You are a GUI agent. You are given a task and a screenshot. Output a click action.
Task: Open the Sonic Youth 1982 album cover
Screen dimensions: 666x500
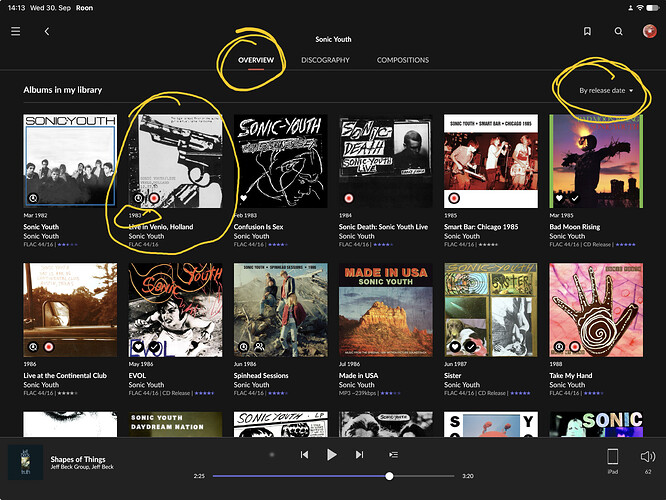point(70,161)
